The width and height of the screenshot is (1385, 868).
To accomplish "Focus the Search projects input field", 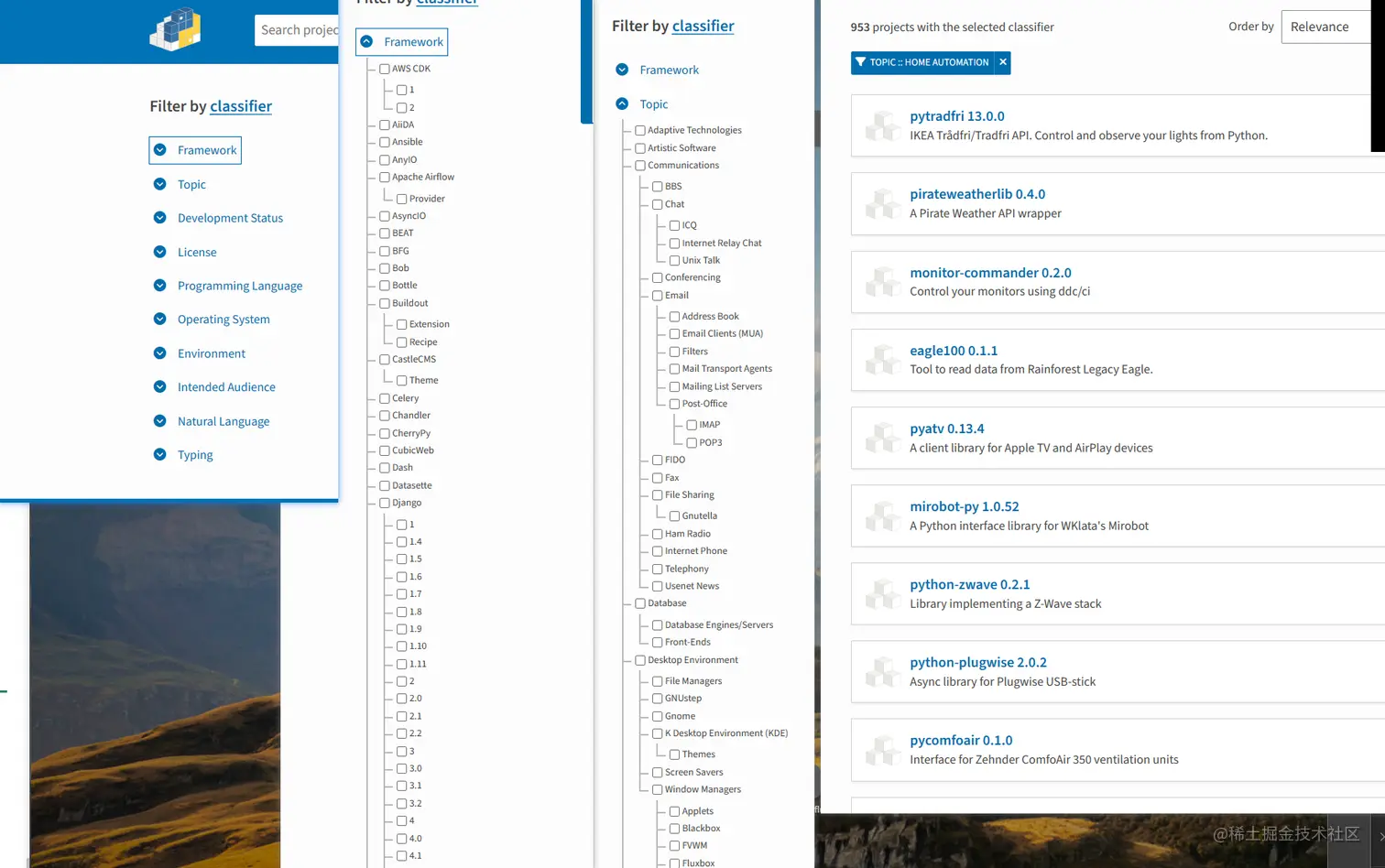I will [297, 30].
